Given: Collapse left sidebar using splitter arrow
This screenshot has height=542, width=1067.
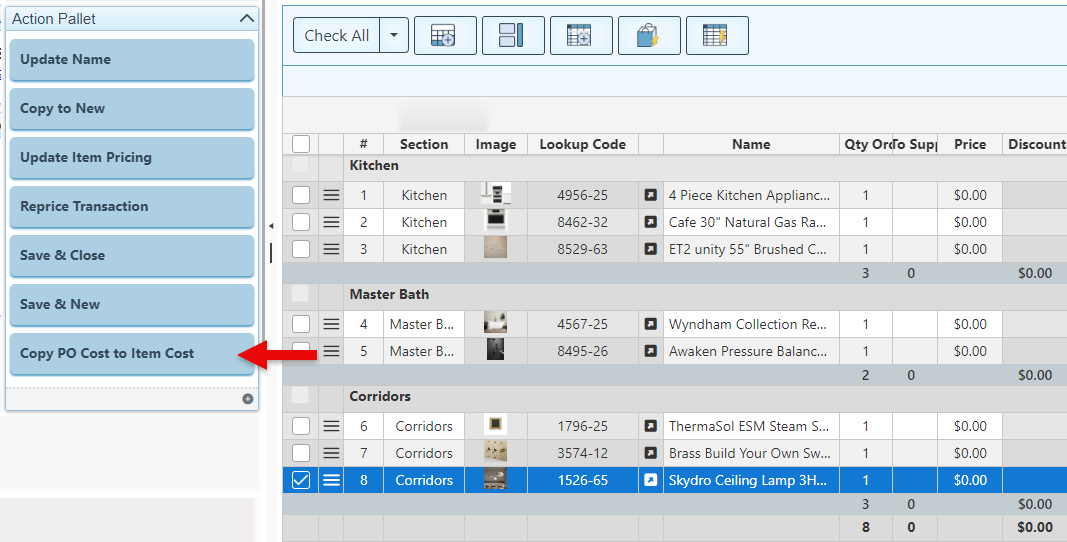Looking at the screenshot, I should 270,227.
